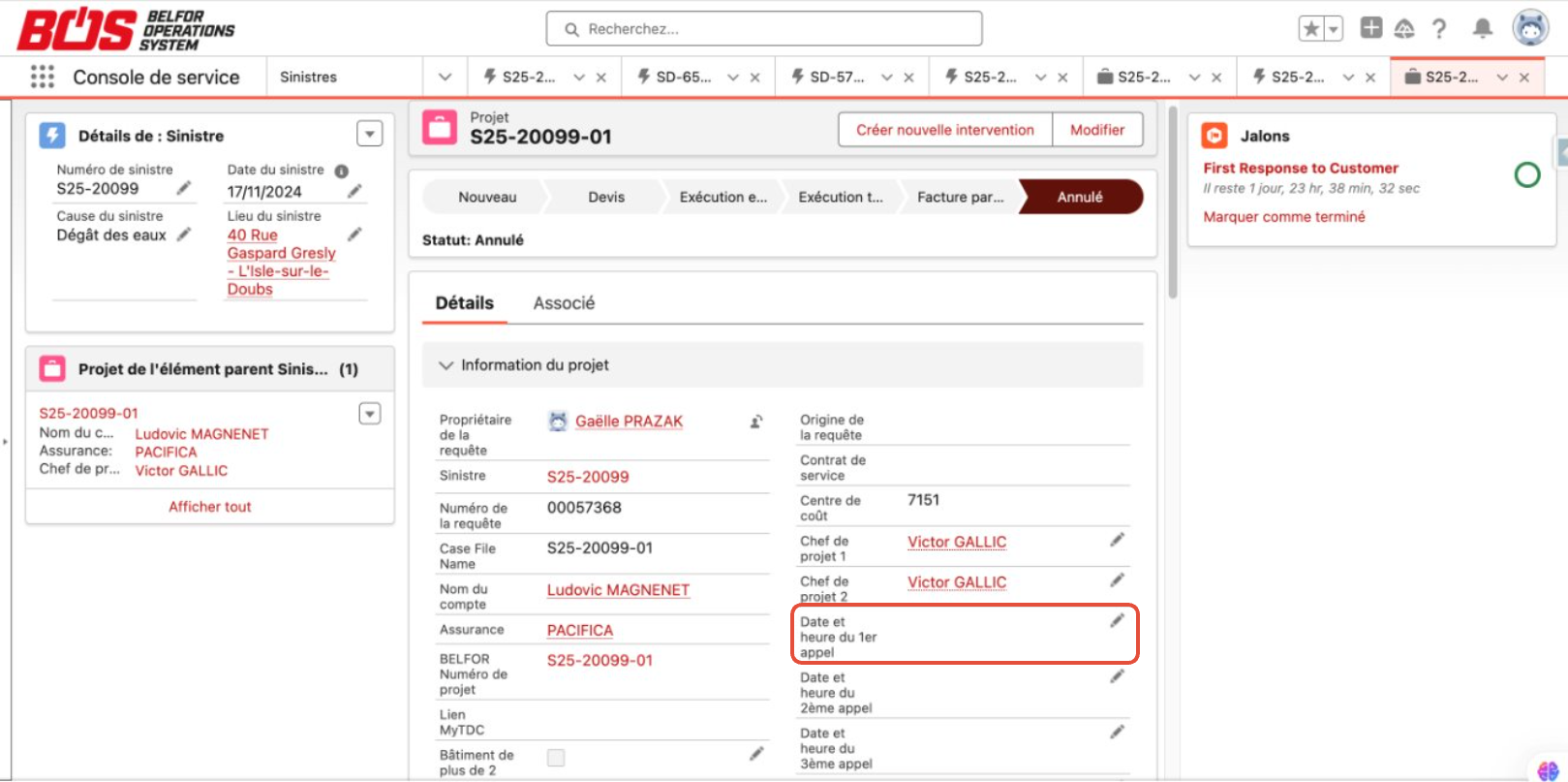The image size is (1568, 782).
Task: Open the App Launcher dots grid
Action: coord(43,77)
